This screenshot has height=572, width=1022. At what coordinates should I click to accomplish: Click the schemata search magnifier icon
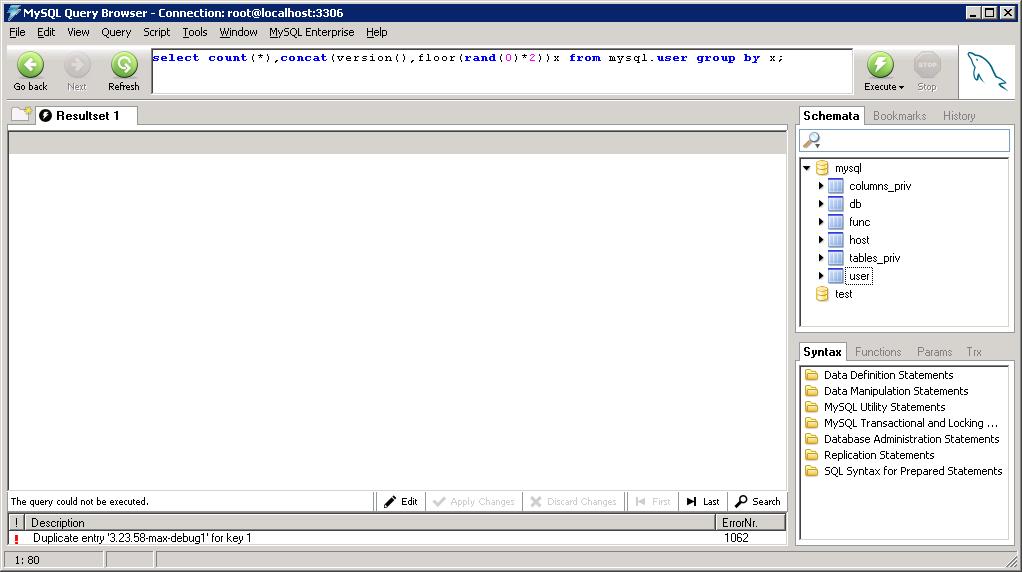(811, 140)
